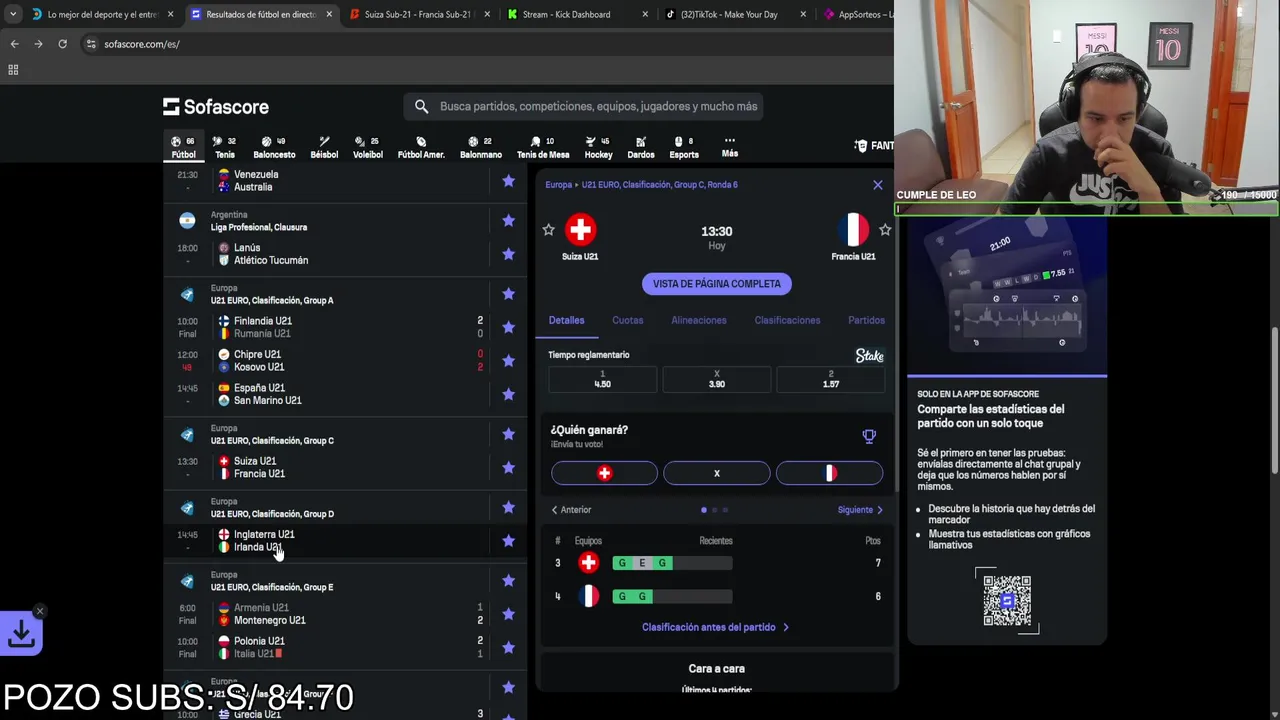
Task: Favorite the Liga Profesional, Clausura league
Action: point(508,220)
